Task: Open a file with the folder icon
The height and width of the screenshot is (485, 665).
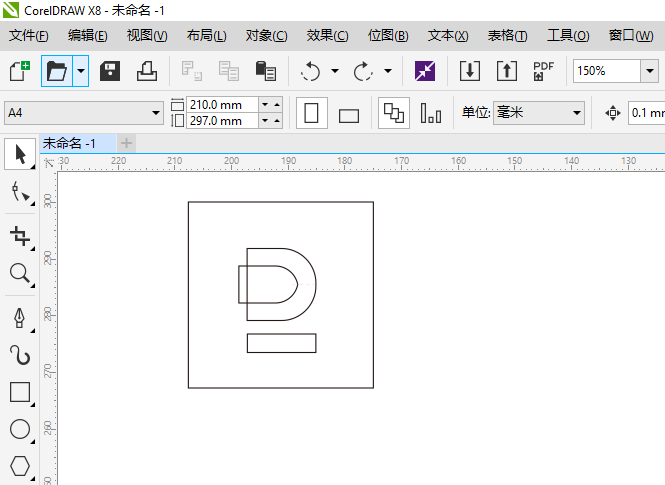Action: 57,71
